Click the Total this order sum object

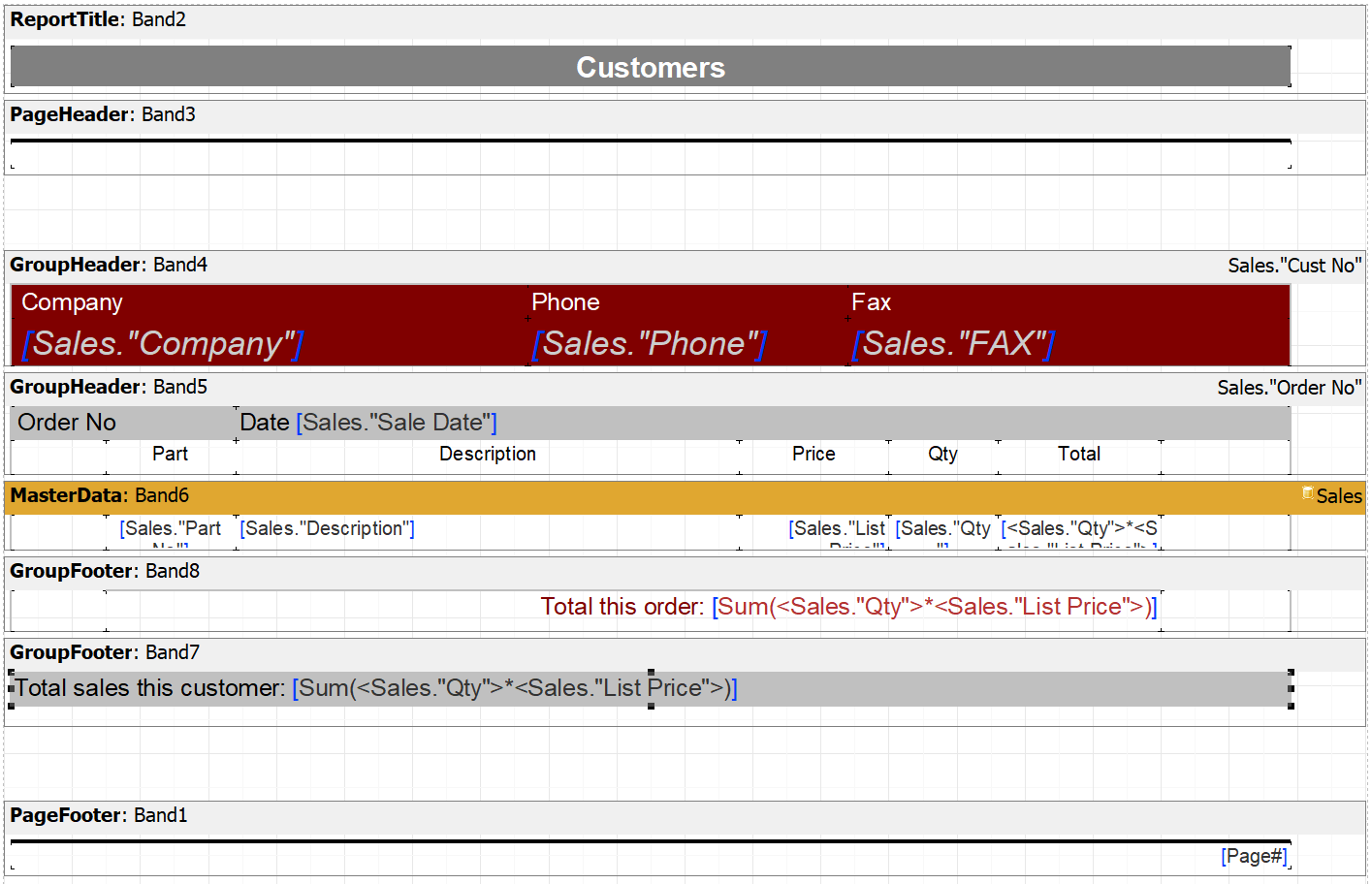click(848, 607)
